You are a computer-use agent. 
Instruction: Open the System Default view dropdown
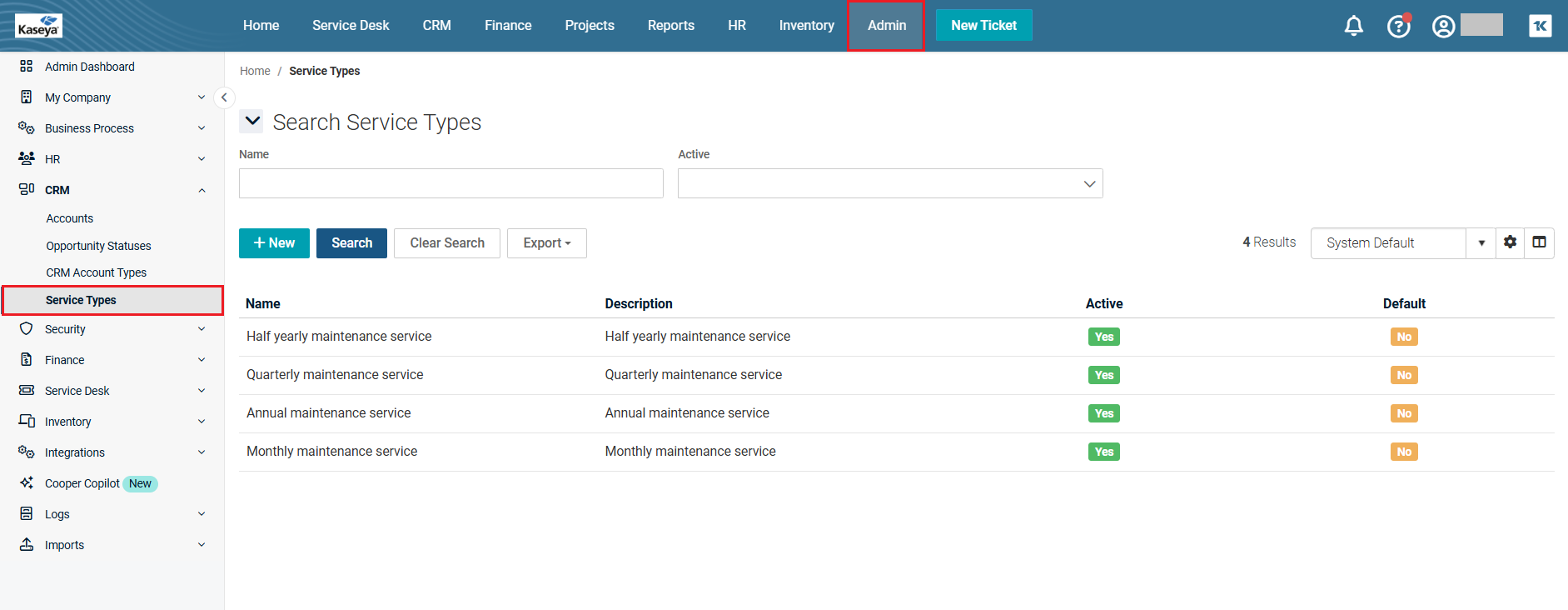1481,243
